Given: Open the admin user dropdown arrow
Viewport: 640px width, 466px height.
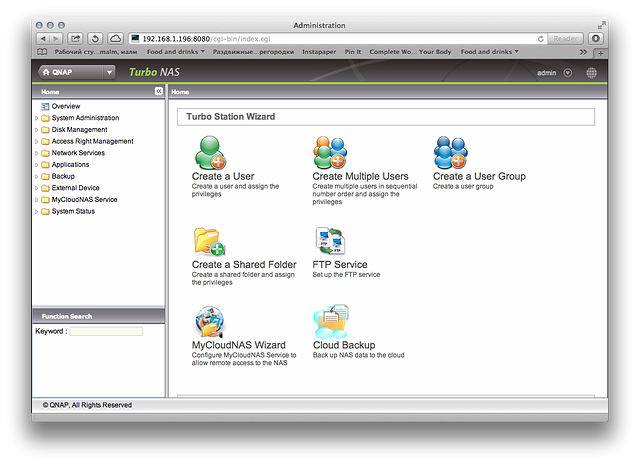Looking at the screenshot, I should pos(567,73).
